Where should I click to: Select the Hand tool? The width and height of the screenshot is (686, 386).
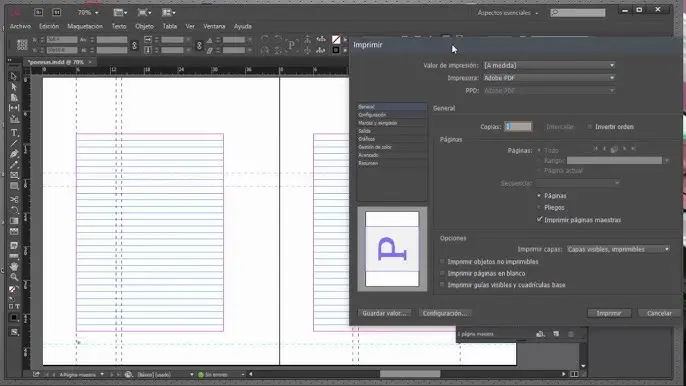(14, 267)
